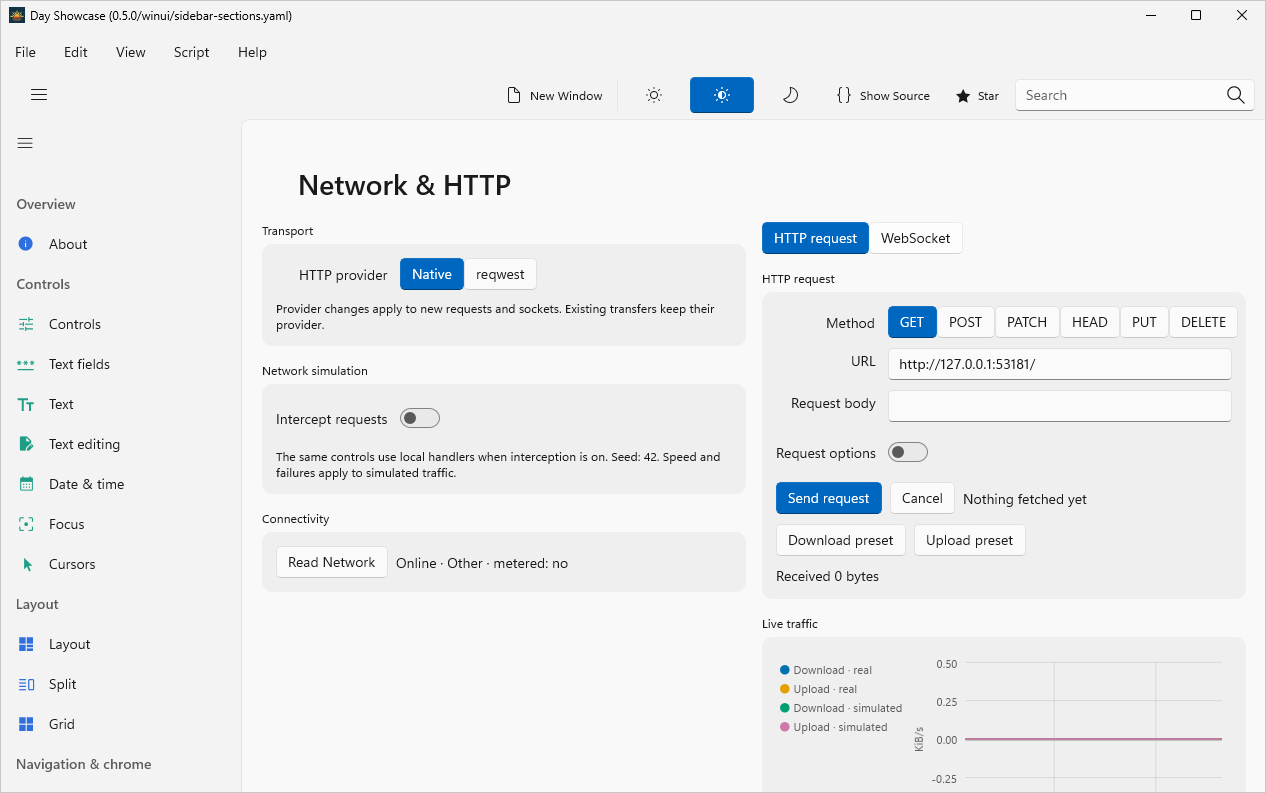The image size is (1266, 793).
Task: Click the "Navigation & chrome" section header
Action: pyautogui.click(x=84, y=764)
